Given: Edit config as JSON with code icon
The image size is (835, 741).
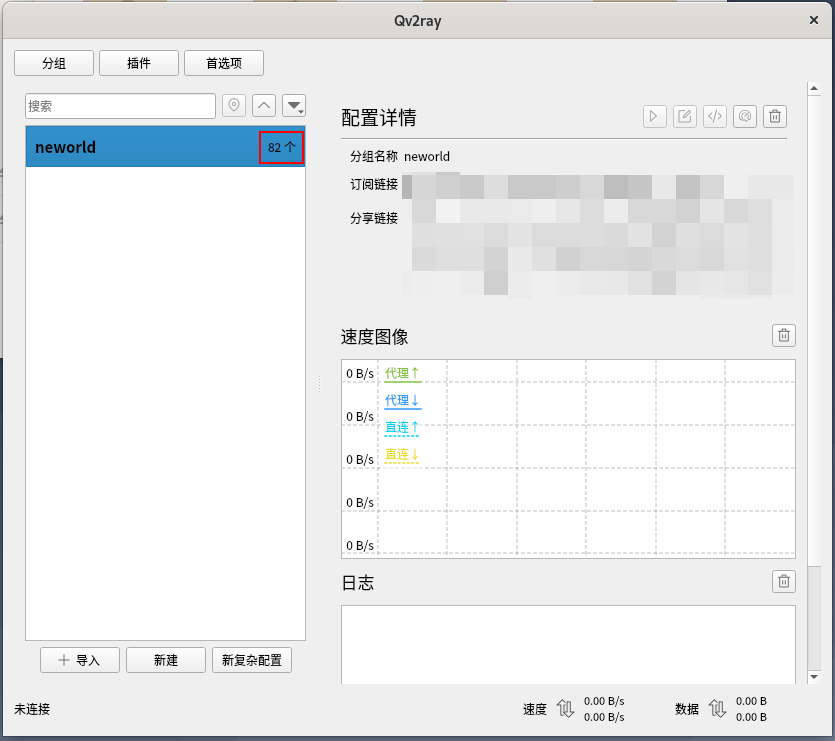Looking at the screenshot, I should [x=715, y=116].
